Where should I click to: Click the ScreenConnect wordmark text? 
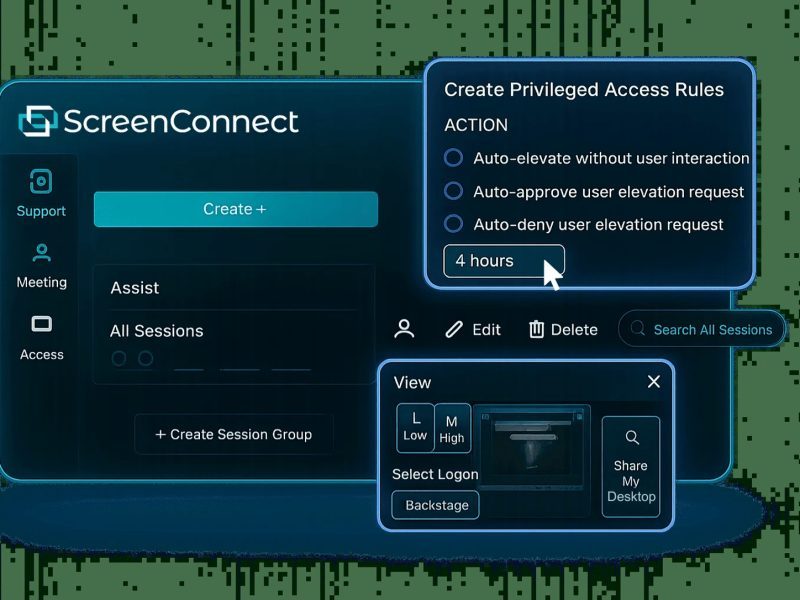[181, 121]
